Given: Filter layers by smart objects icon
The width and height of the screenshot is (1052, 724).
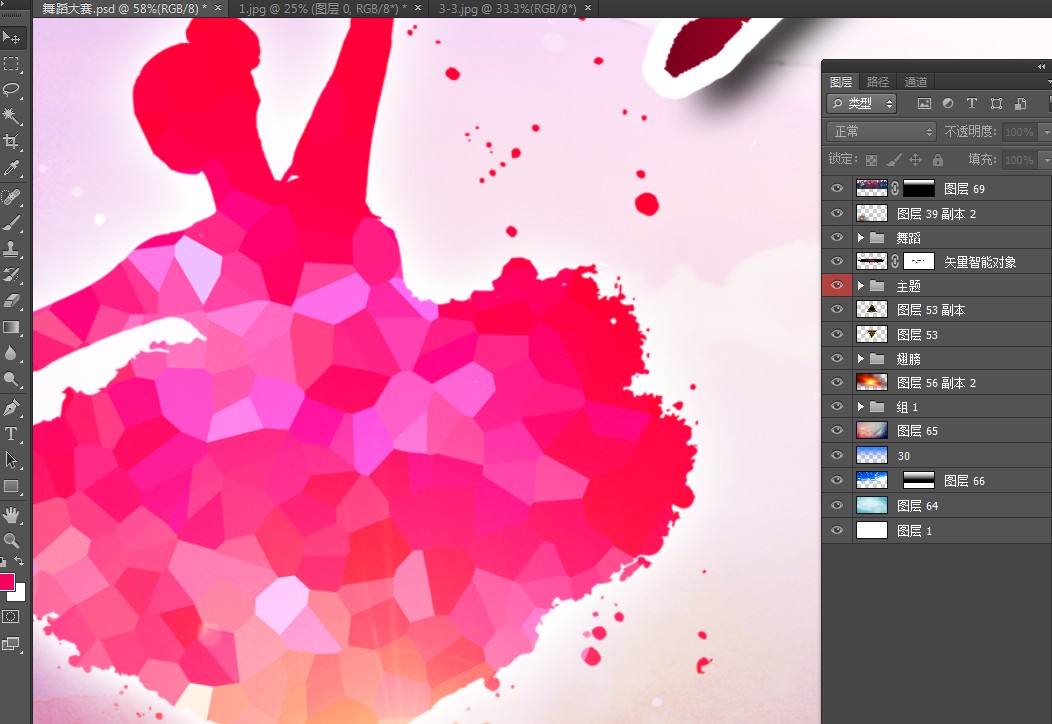Looking at the screenshot, I should click(x=1020, y=103).
